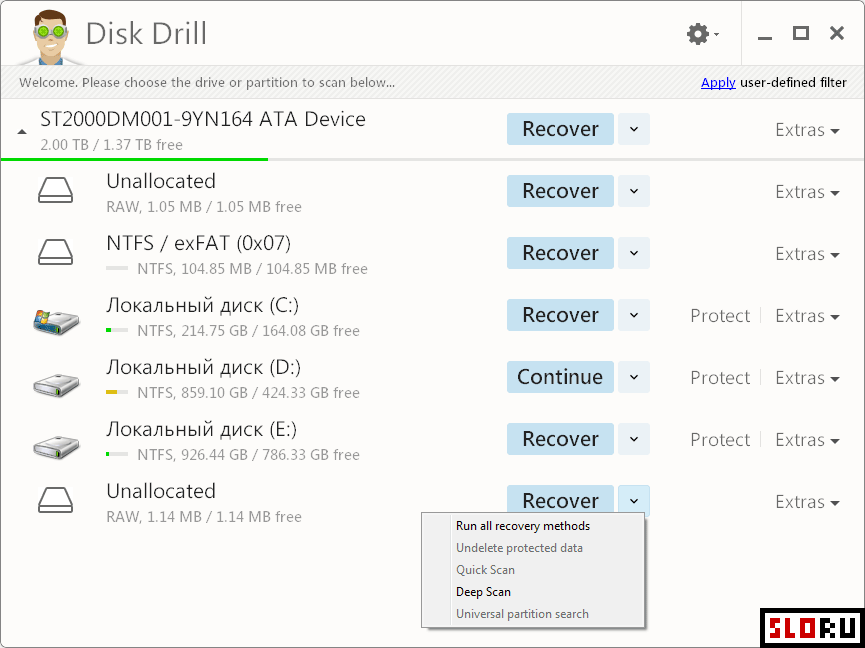
Task: Open recovery options arrow for drive C:
Action: point(634,315)
